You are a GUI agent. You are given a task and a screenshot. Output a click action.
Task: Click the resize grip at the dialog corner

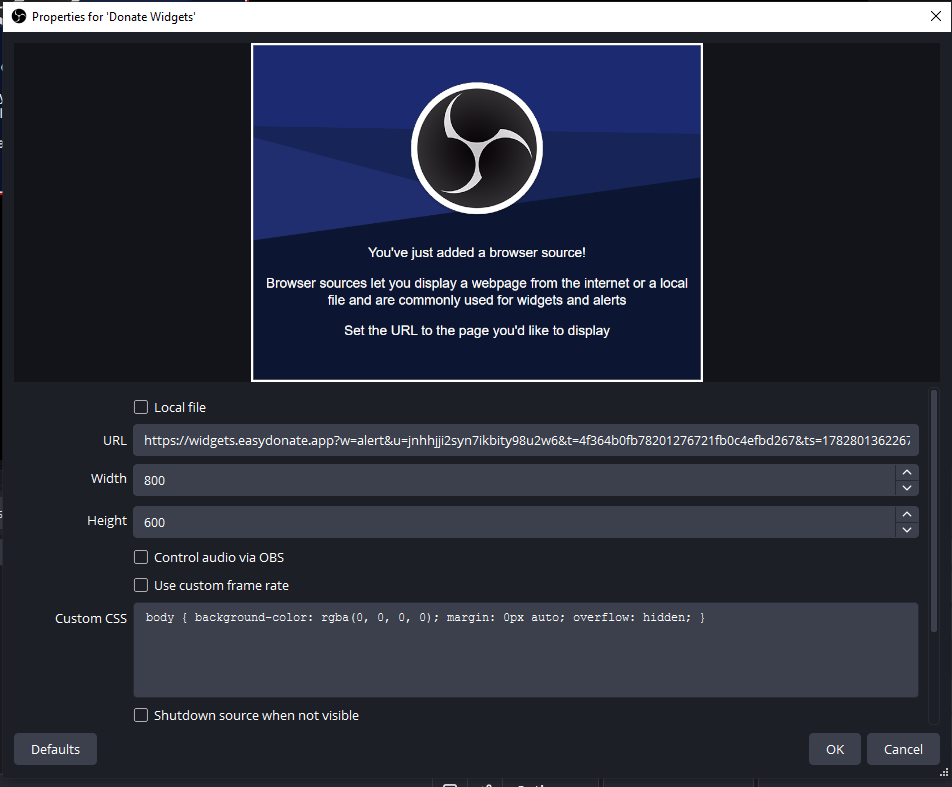pyautogui.click(x=944, y=772)
